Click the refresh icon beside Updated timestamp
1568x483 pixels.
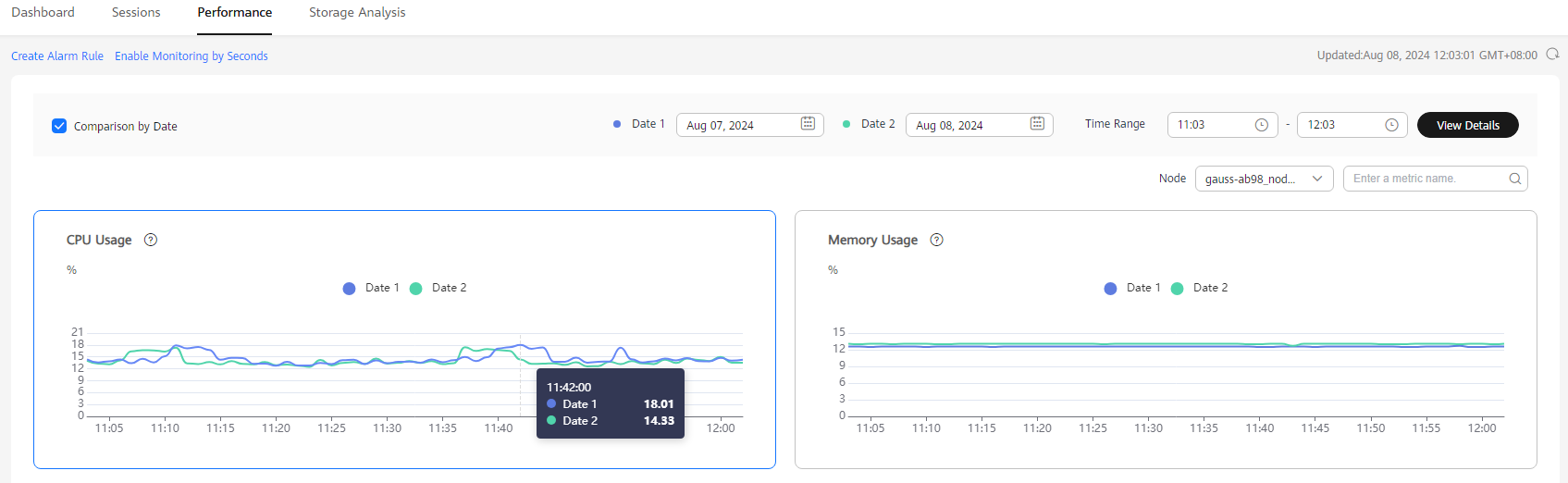tap(1552, 55)
